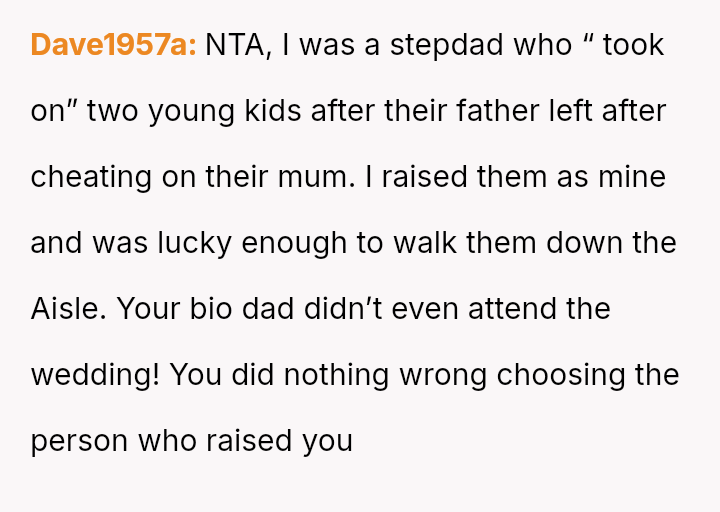Click the word "lucky" in the comment
Screen dimensions: 720x512
coord(191,243)
